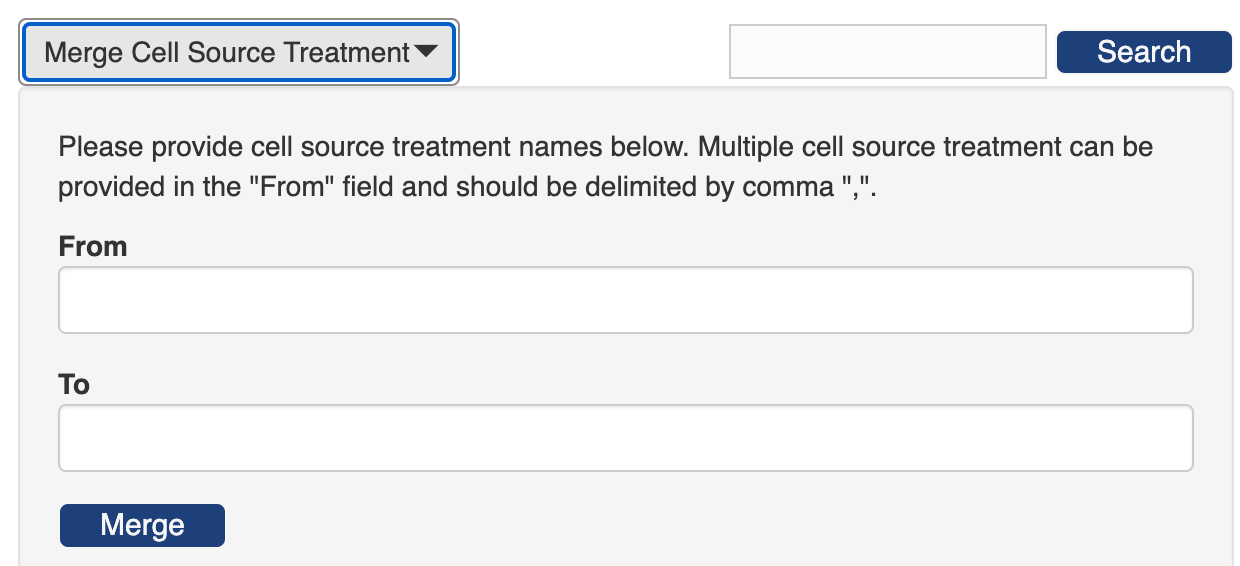Click the word Merge on the submit button
The image size is (1240, 566).
click(142, 526)
